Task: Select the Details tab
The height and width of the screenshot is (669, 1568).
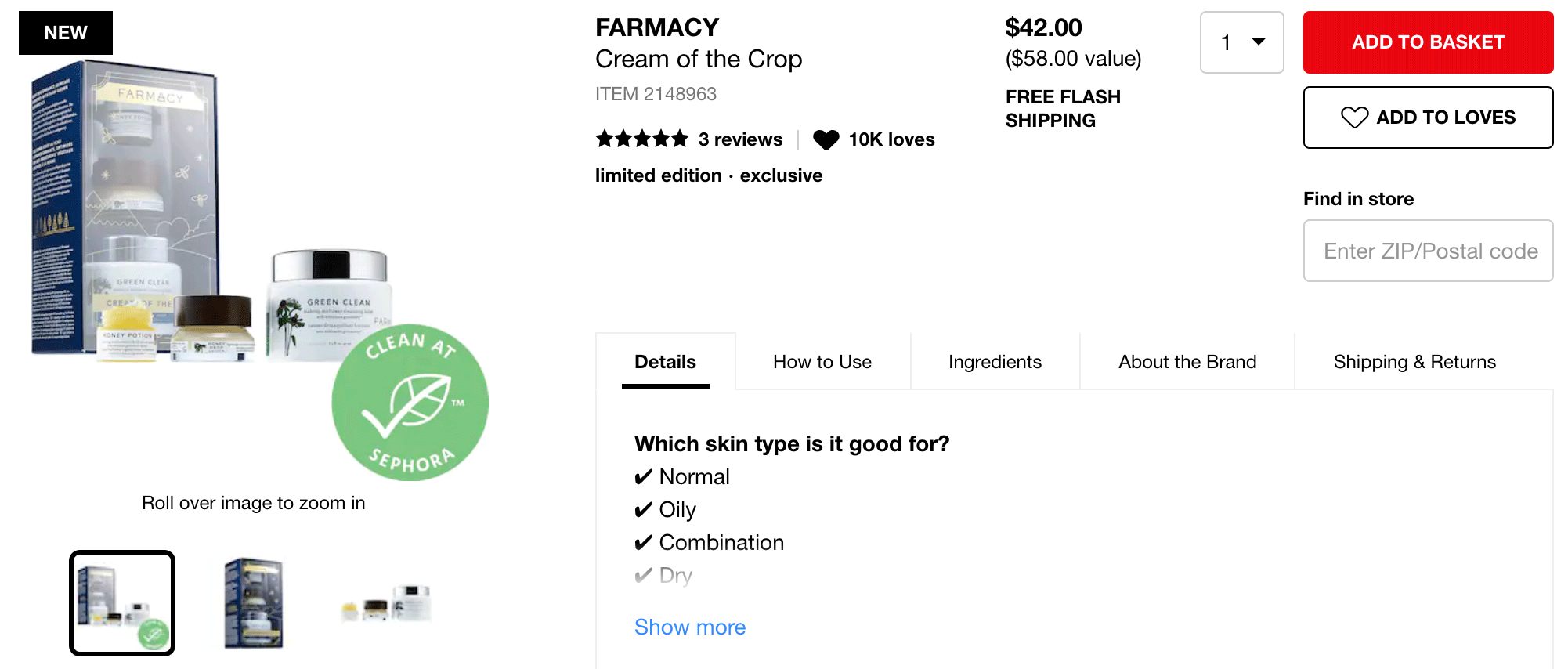Action: (665, 362)
